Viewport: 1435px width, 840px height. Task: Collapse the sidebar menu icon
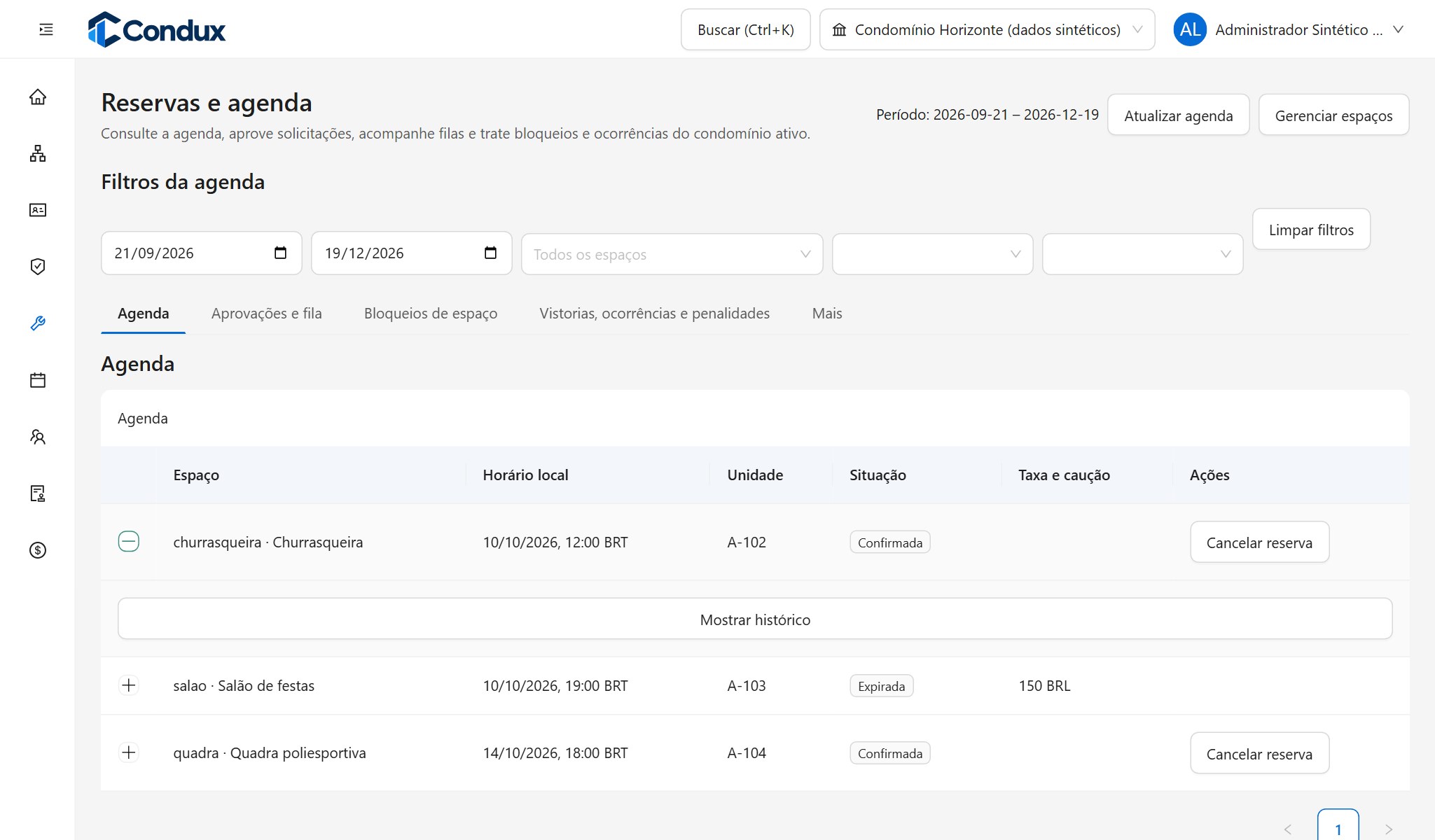[x=46, y=29]
